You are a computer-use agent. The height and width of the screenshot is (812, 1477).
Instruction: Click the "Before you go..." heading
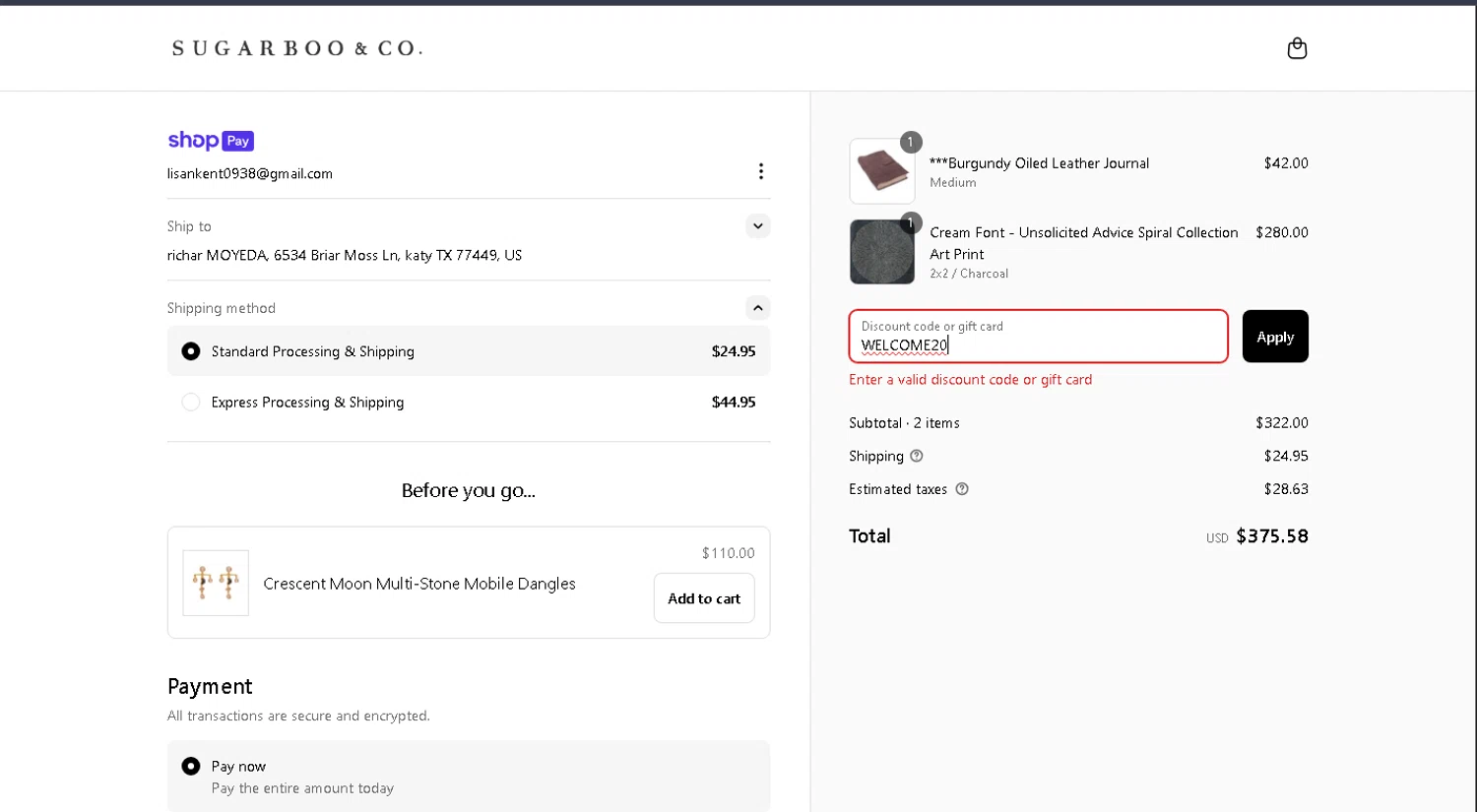click(x=469, y=490)
